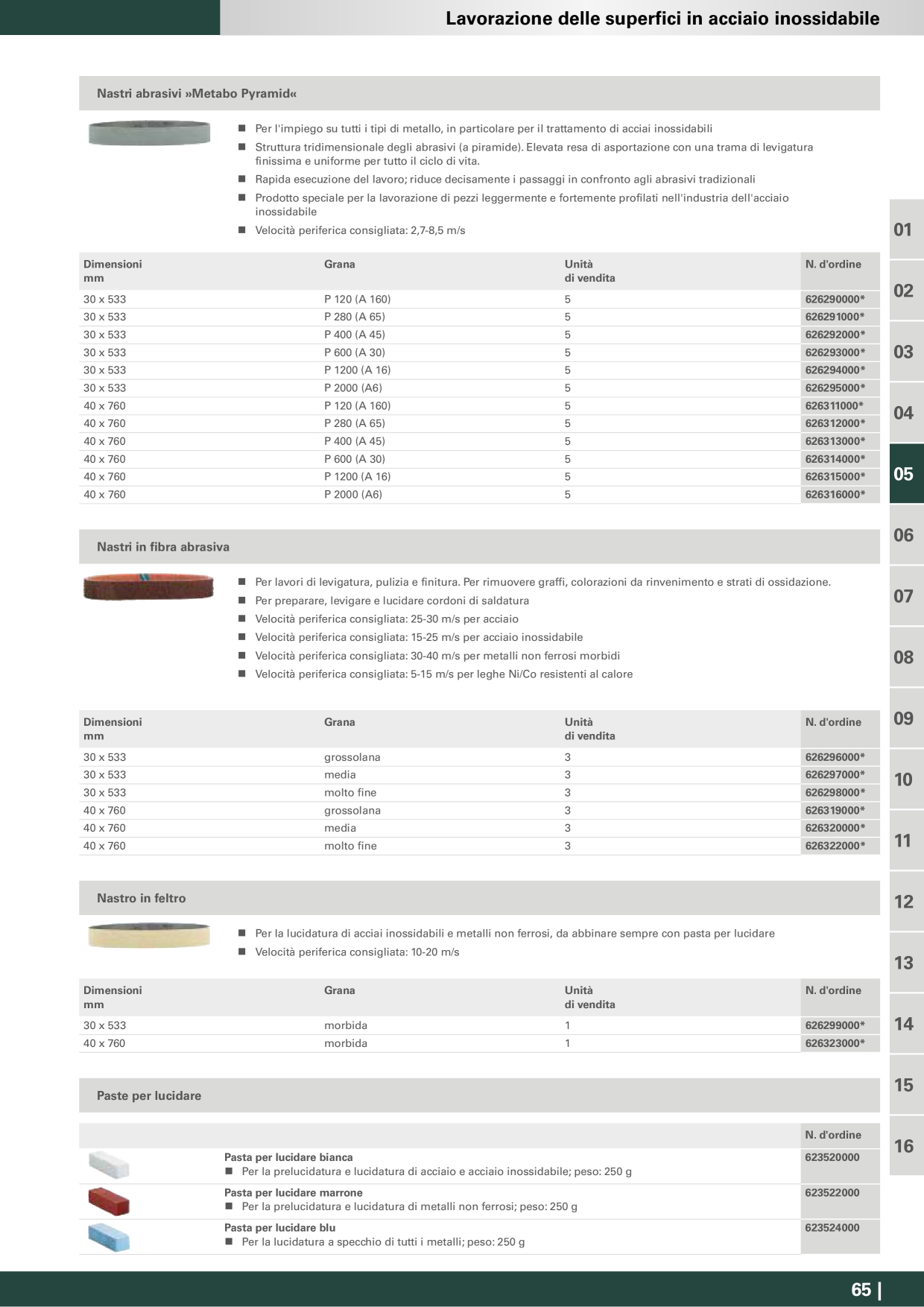
Task: Click the Metabo Pyramid belt image
Action: click(x=149, y=133)
